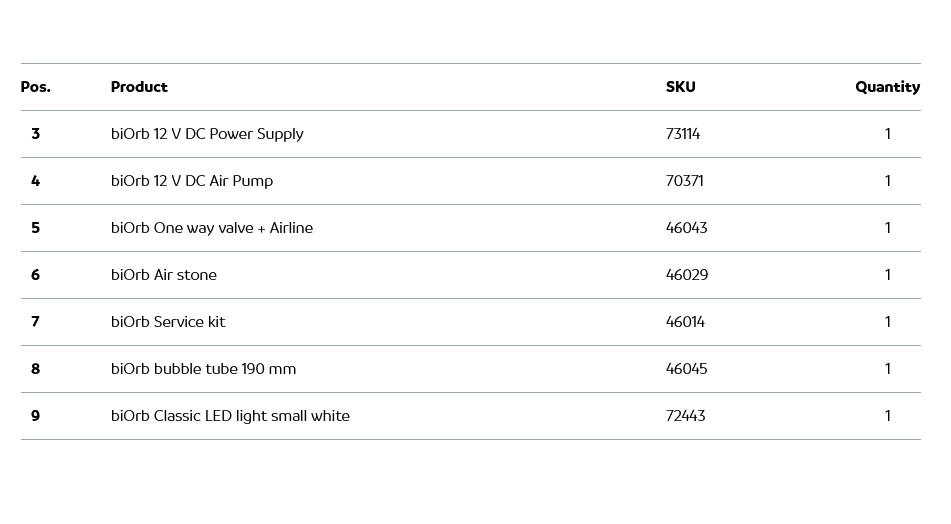Click SKU 46029
Image resolution: width=951 pixels, height=524 pixels.
[x=687, y=275]
